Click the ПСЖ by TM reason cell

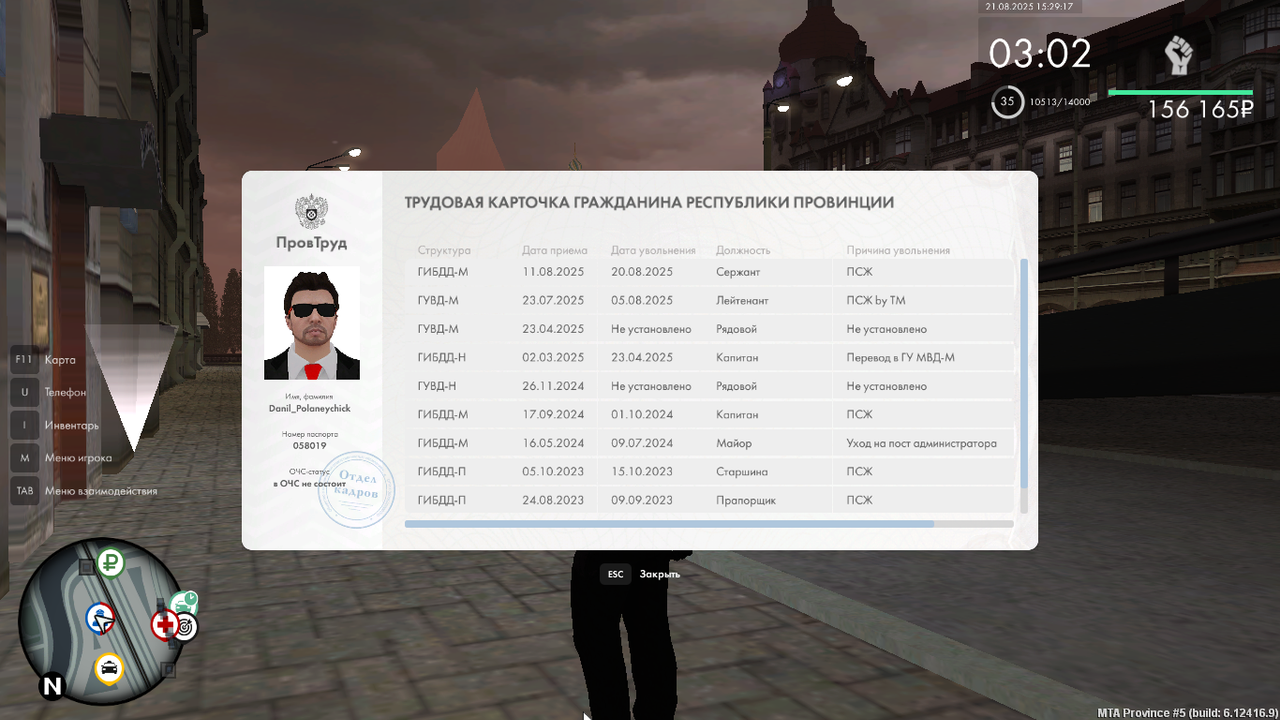click(x=876, y=300)
